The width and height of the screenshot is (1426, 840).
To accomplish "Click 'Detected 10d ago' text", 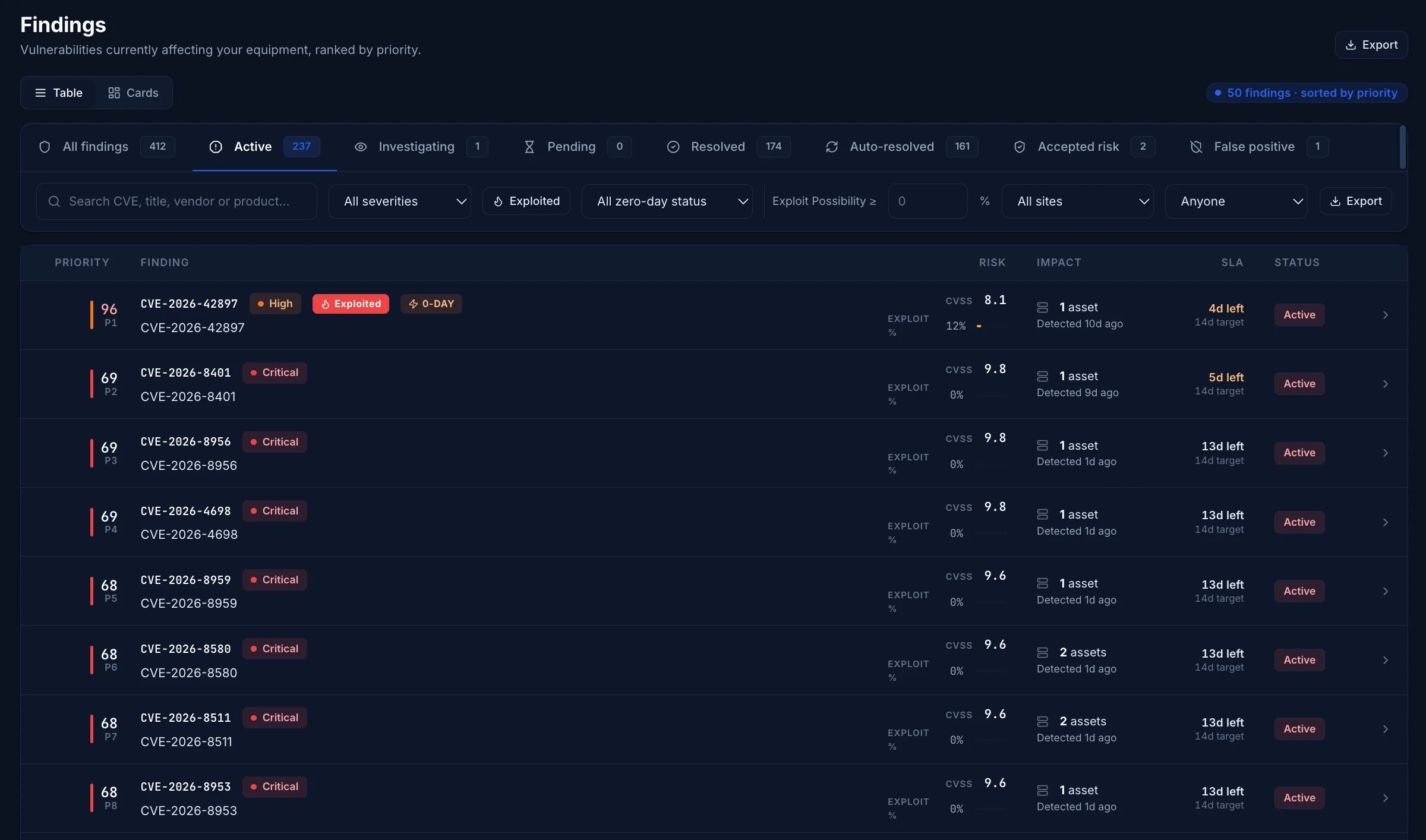I will click(1080, 324).
